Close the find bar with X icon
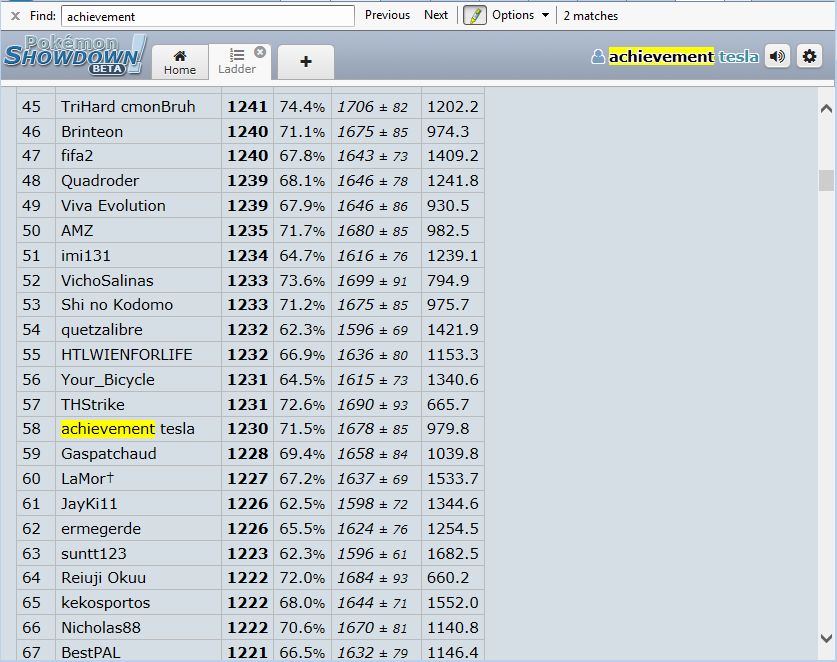This screenshot has width=837, height=662. (15, 16)
